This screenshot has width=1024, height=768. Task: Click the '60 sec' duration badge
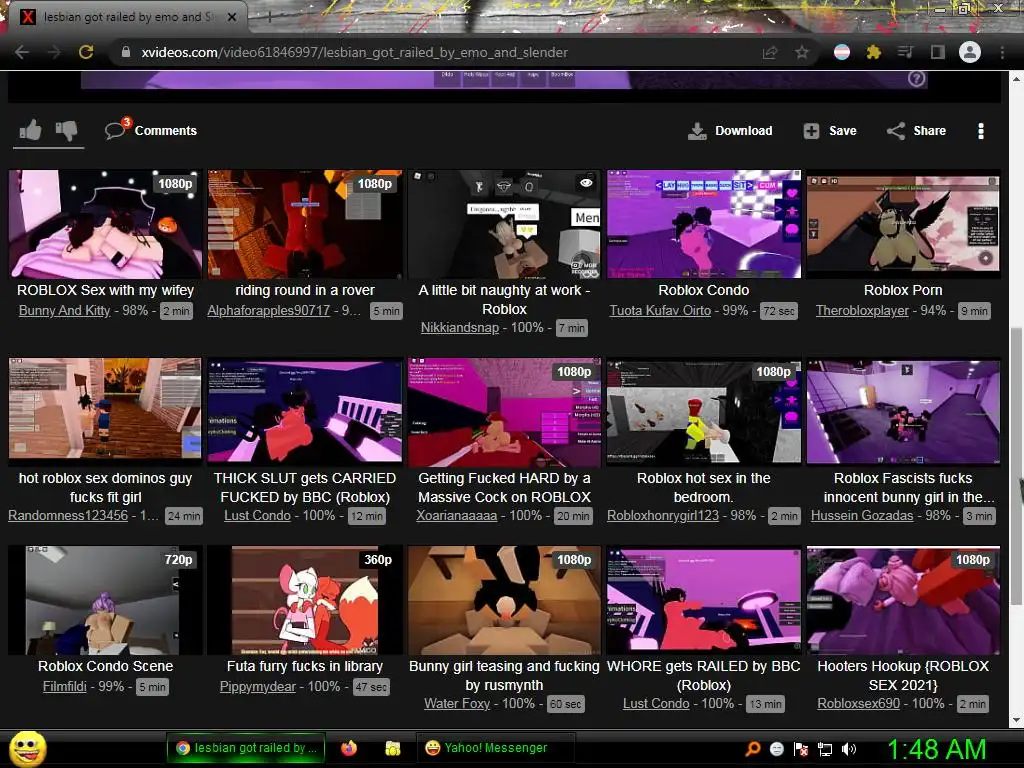click(566, 705)
